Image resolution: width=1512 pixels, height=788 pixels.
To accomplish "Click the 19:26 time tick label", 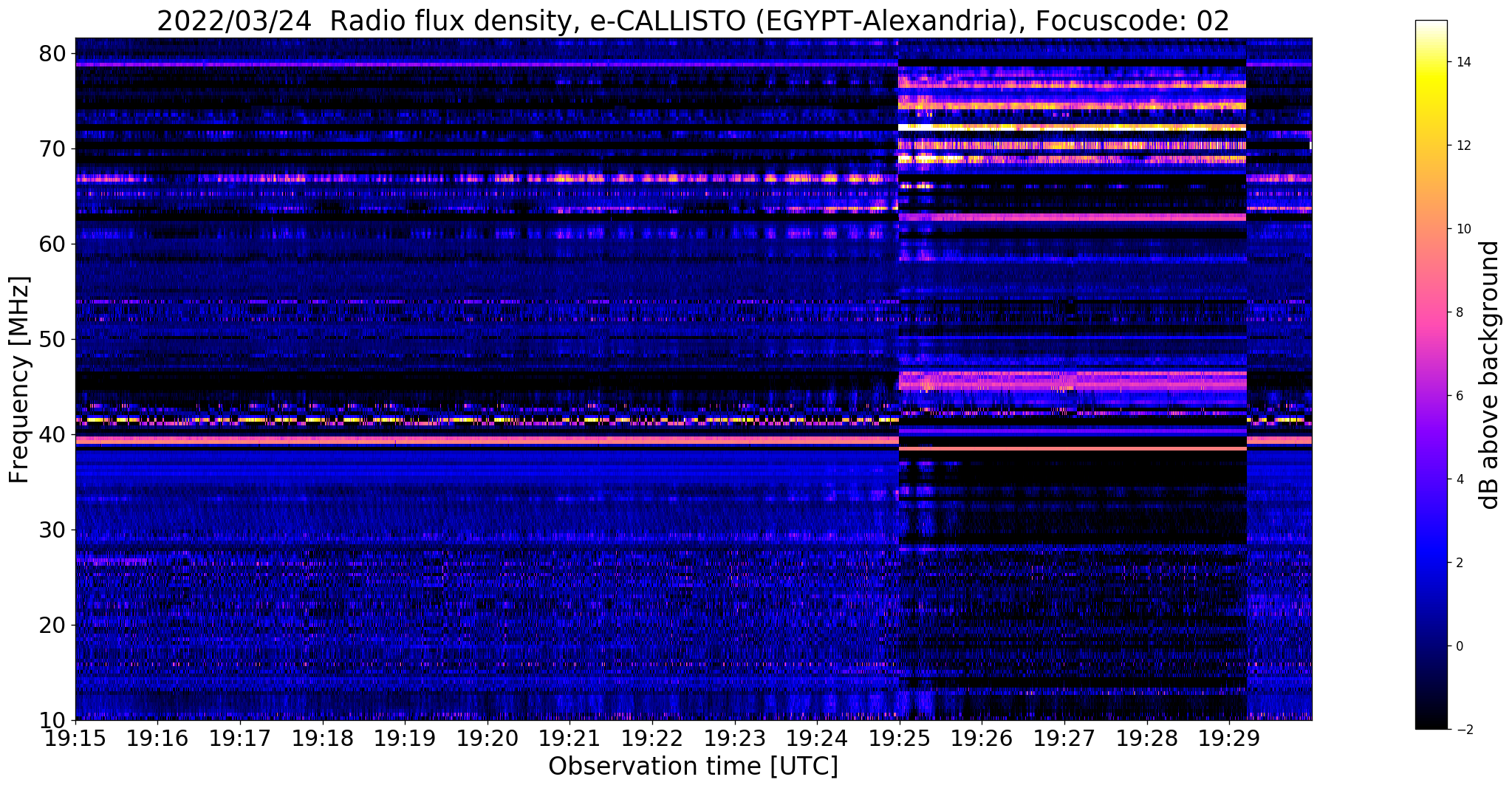I will [982, 738].
